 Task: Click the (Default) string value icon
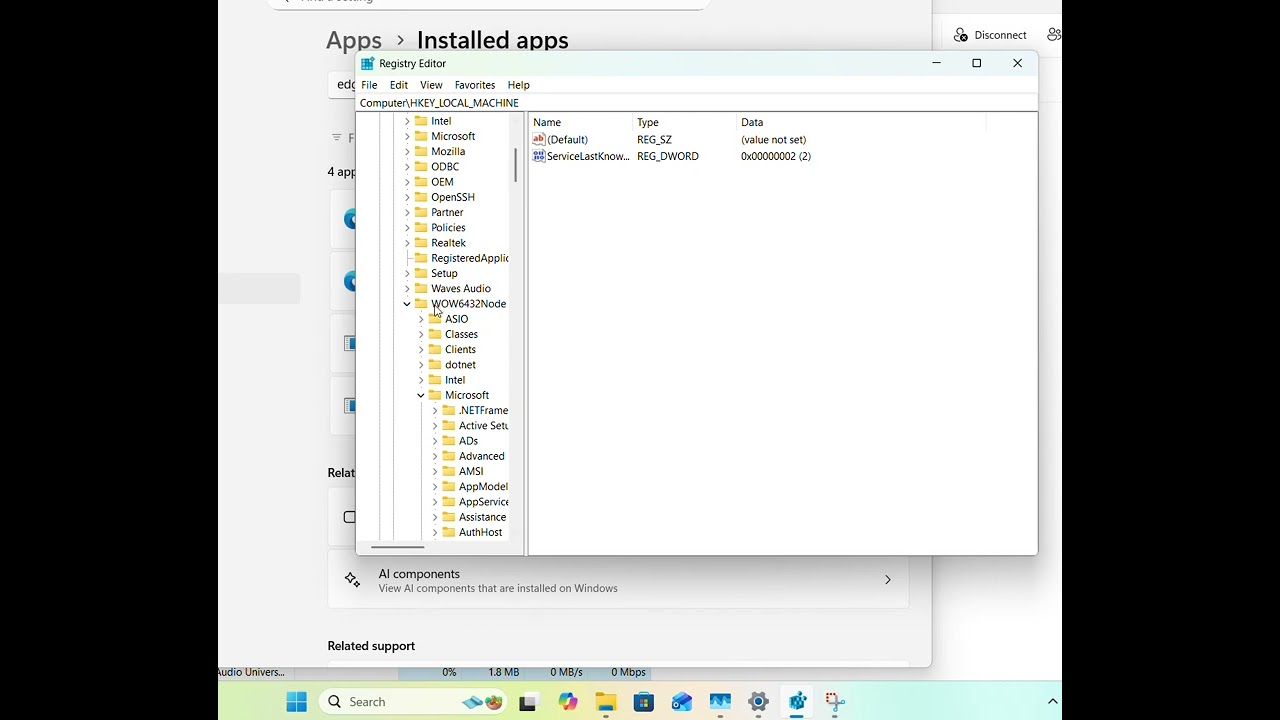[x=539, y=140]
